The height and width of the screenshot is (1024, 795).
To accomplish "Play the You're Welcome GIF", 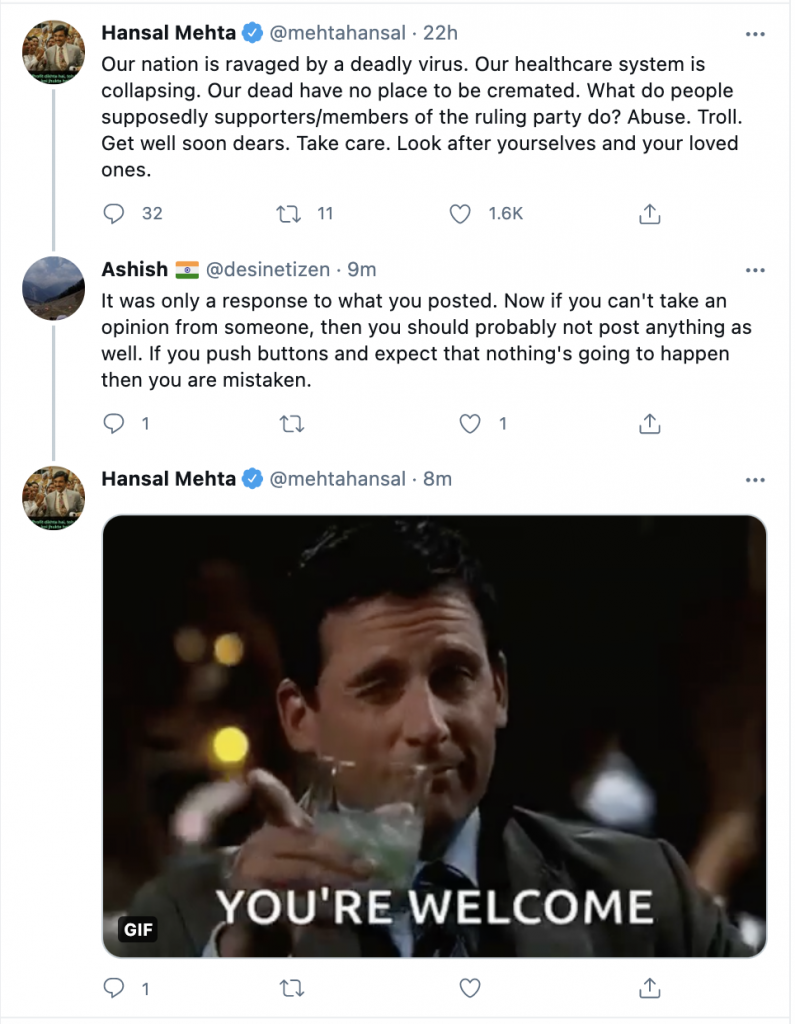I will 434,736.
